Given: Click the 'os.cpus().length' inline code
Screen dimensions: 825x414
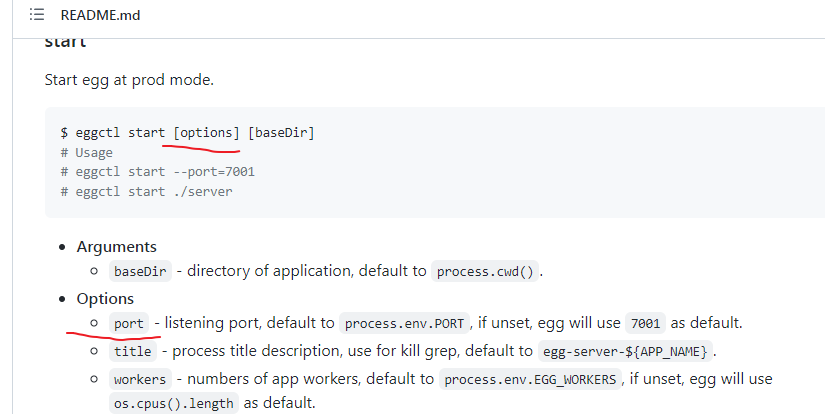Looking at the screenshot, I should point(174,403).
